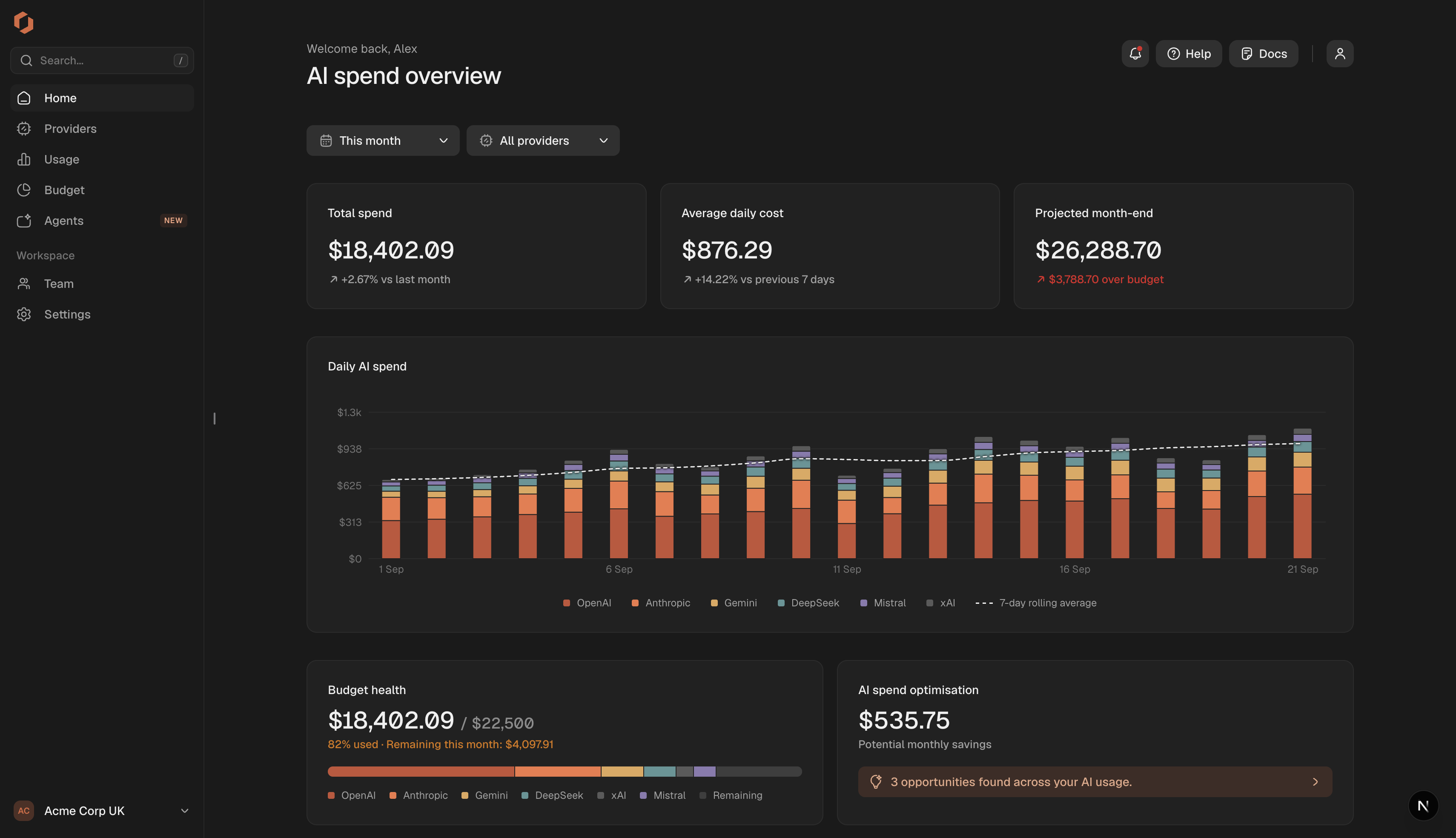
Task: Open the user profile icon
Action: [x=1340, y=54]
